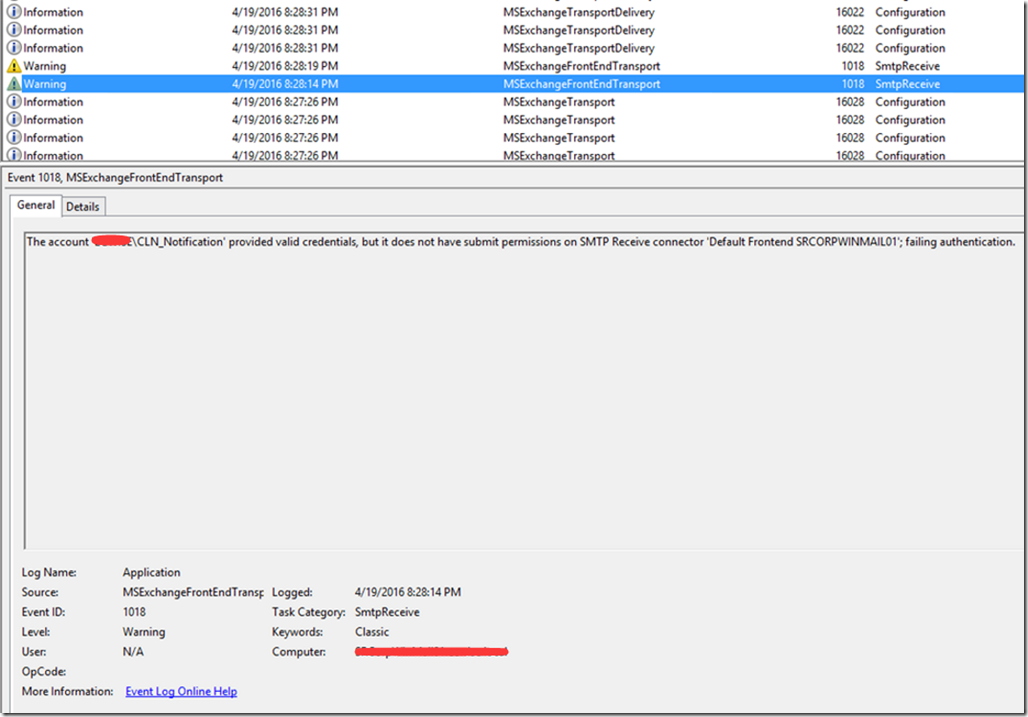Image resolution: width=1028 pixels, height=717 pixels.
Task: Select the highlighted Warning level cell at 8:28:14 PM
Action: click(45, 84)
